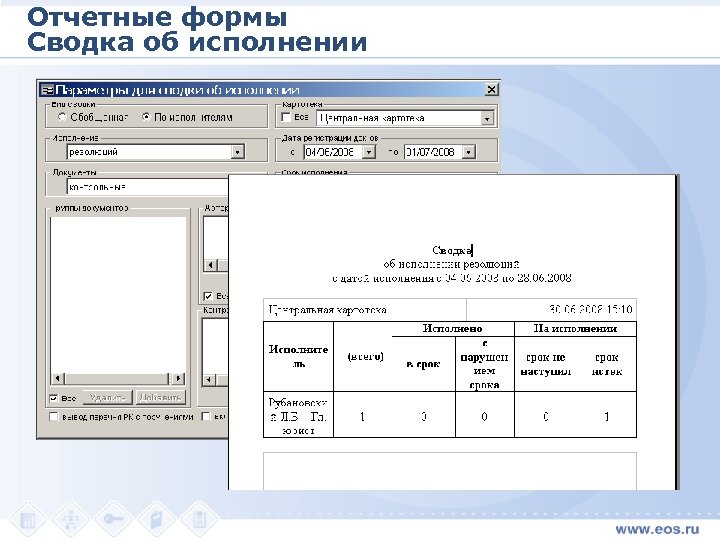The image size is (720, 540).
Task: Click the Добавить button
Action: click(161, 398)
